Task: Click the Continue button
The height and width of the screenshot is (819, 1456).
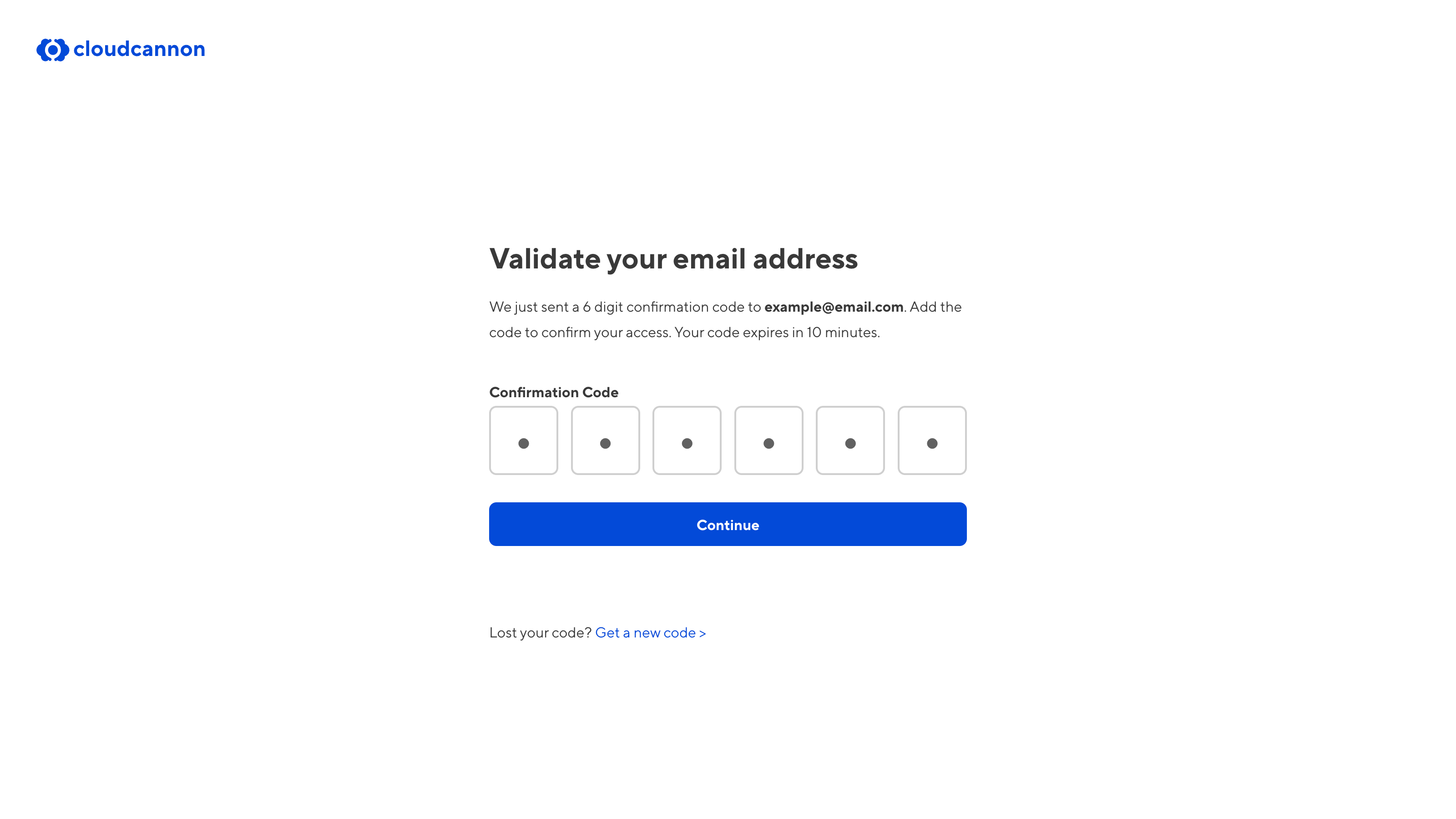Action: (x=728, y=524)
